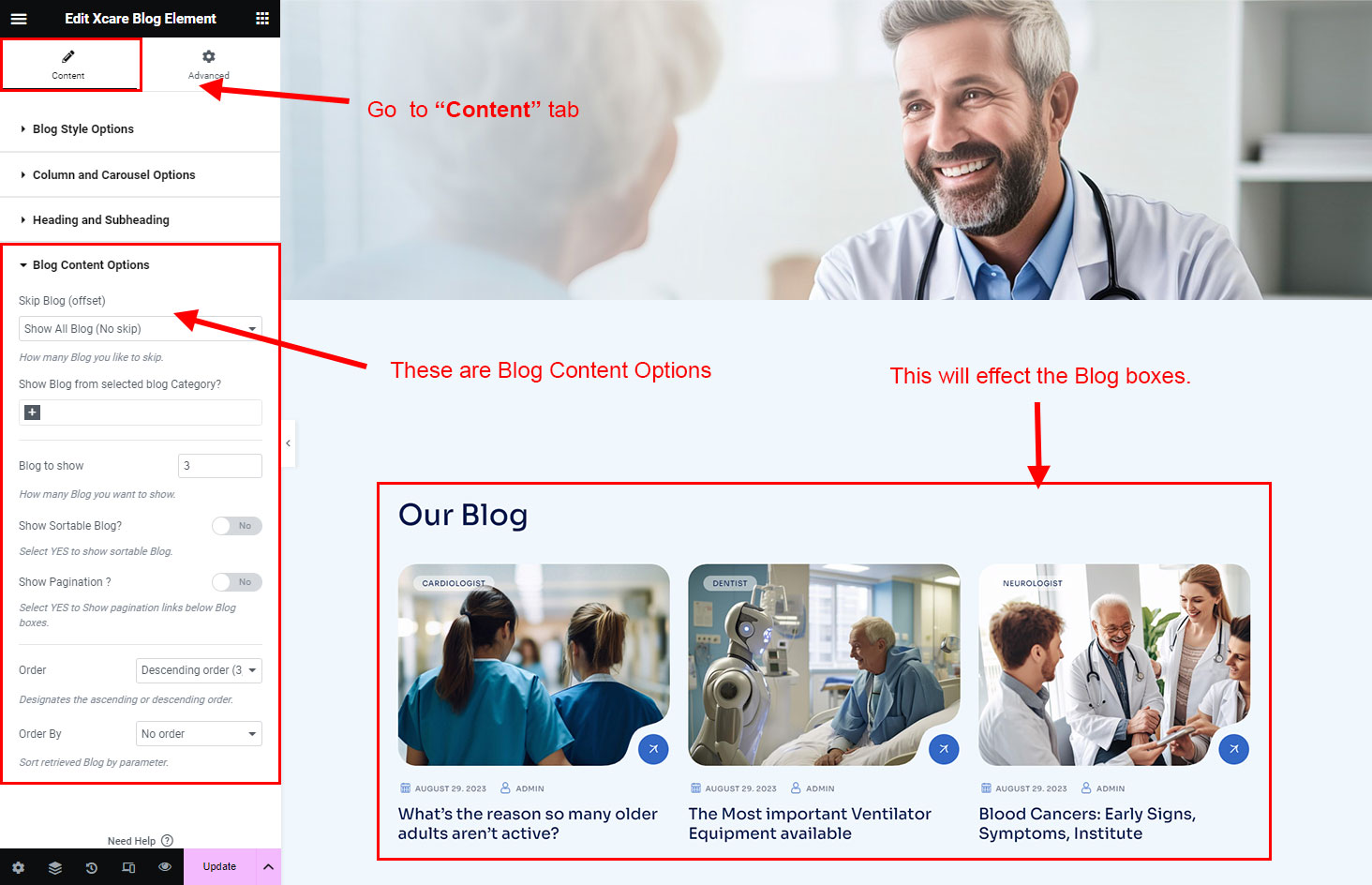Image resolution: width=1372 pixels, height=885 pixels.
Task: Open the Navigator layers icon
Action: coord(55,867)
